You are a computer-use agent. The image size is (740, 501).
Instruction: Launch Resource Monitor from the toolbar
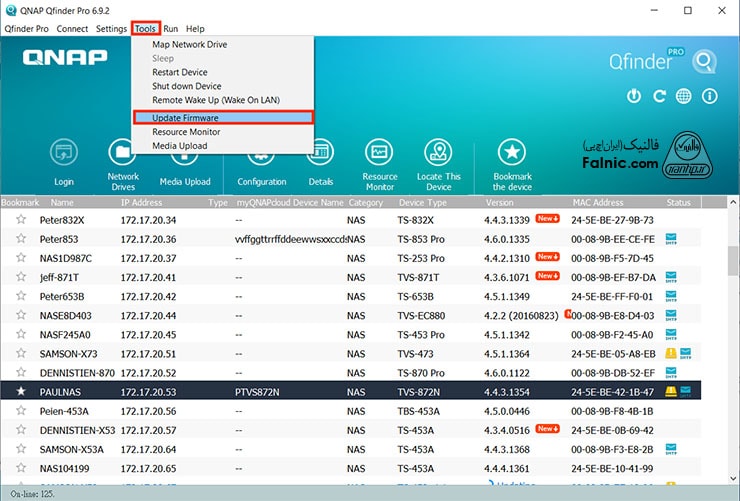click(x=380, y=153)
